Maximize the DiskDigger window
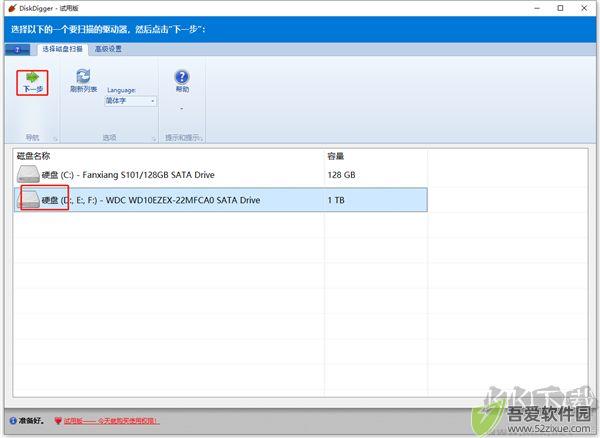 [x=560, y=8]
